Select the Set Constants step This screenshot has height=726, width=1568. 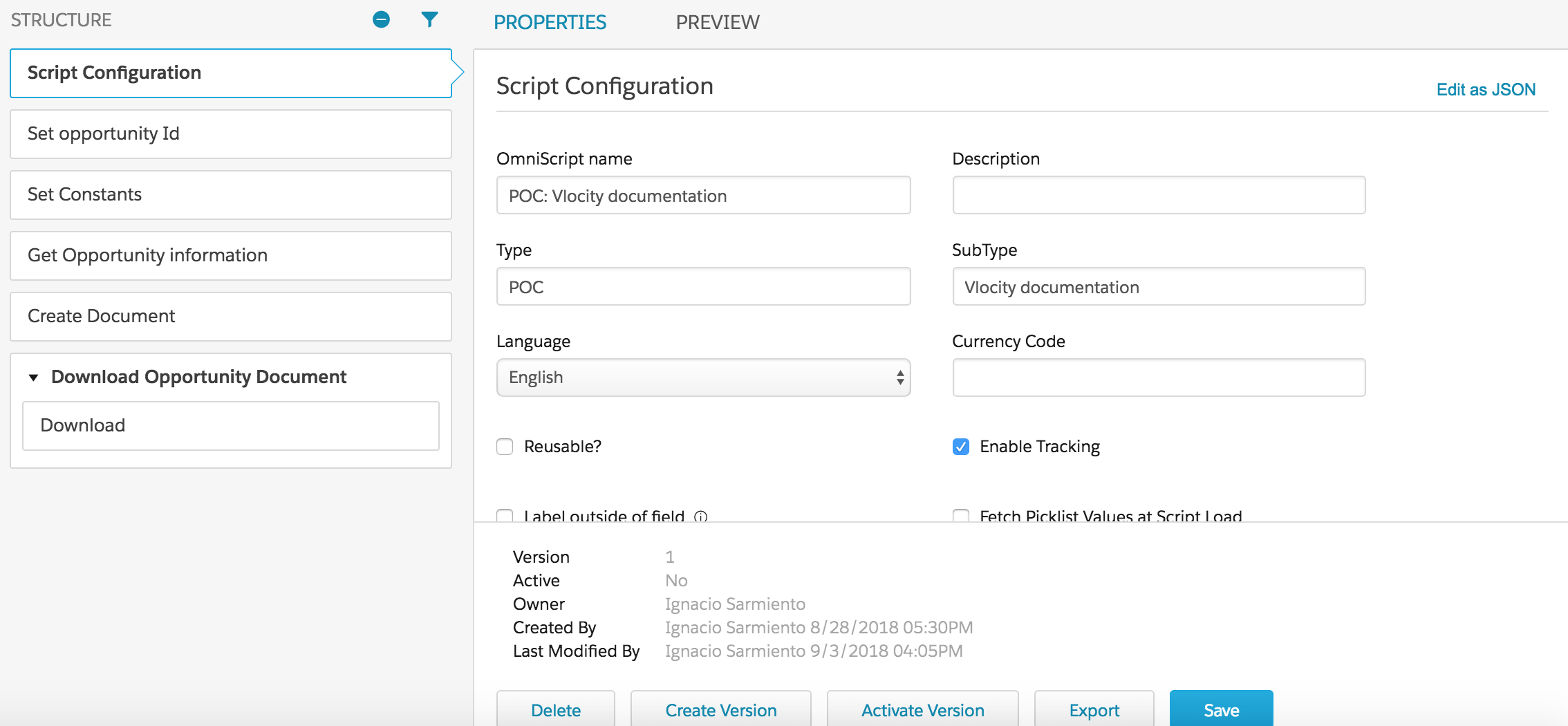click(230, 194)
